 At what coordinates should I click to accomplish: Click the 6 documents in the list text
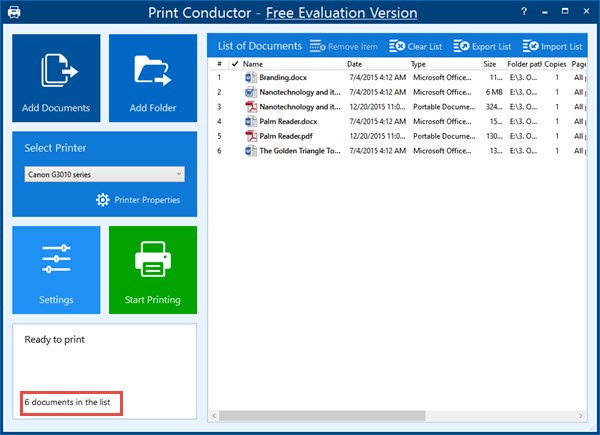[x=67, y=402]
